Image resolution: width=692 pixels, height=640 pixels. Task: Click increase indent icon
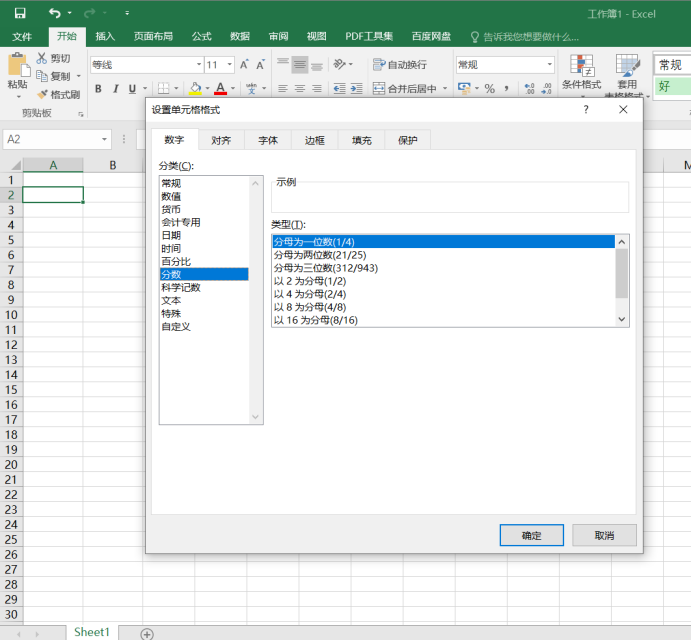tap(357, 89)
